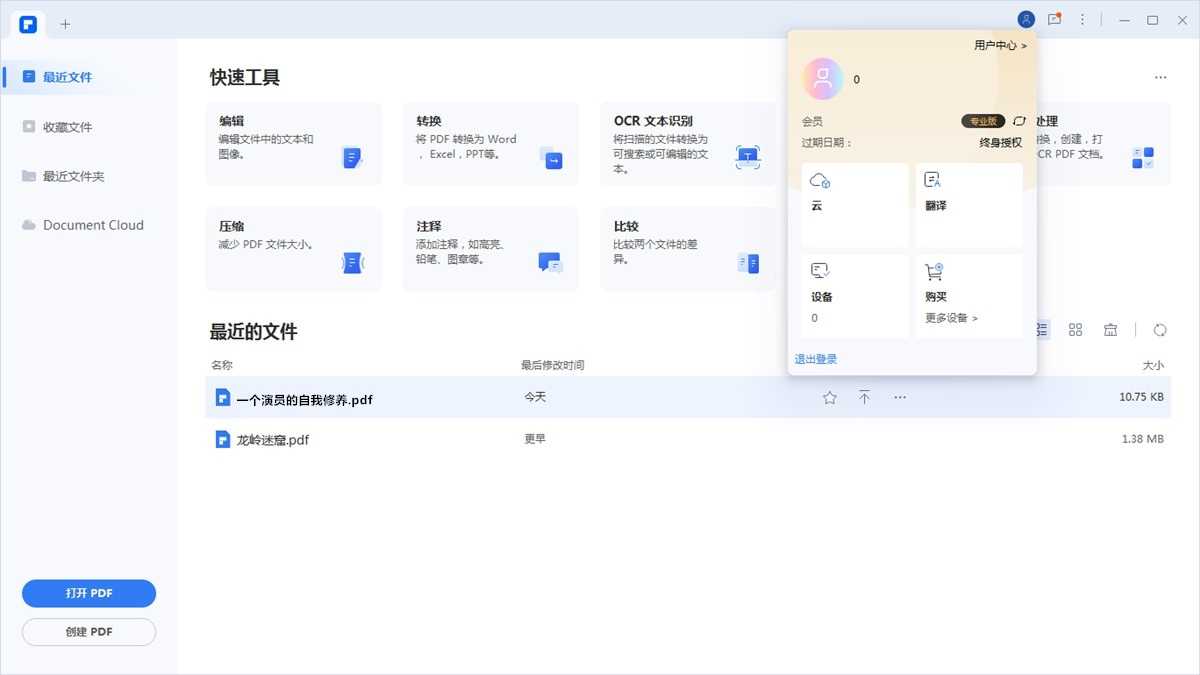Switch to list view of recent files
This screenshot has width=1200, height=675.
click(x=1043, y=329)
